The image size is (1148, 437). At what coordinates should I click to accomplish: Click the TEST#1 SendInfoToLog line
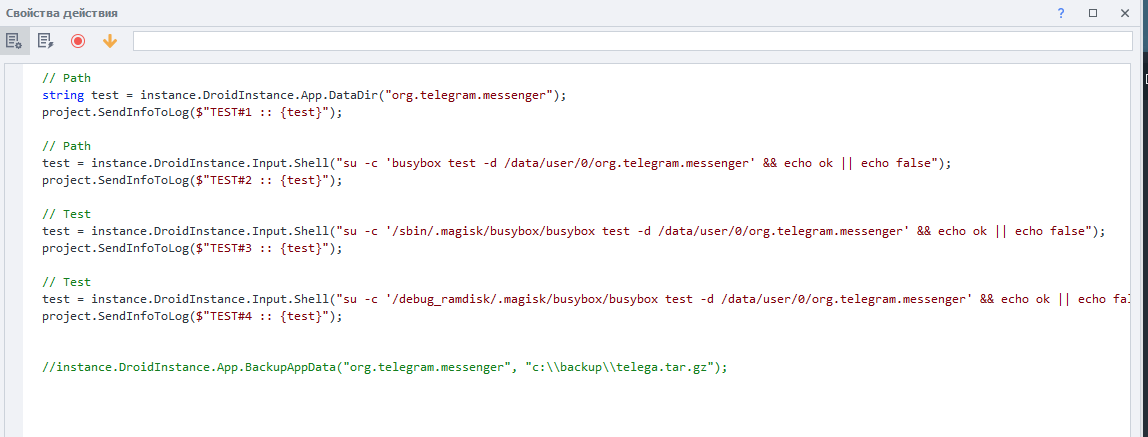[x=192, y=112]
